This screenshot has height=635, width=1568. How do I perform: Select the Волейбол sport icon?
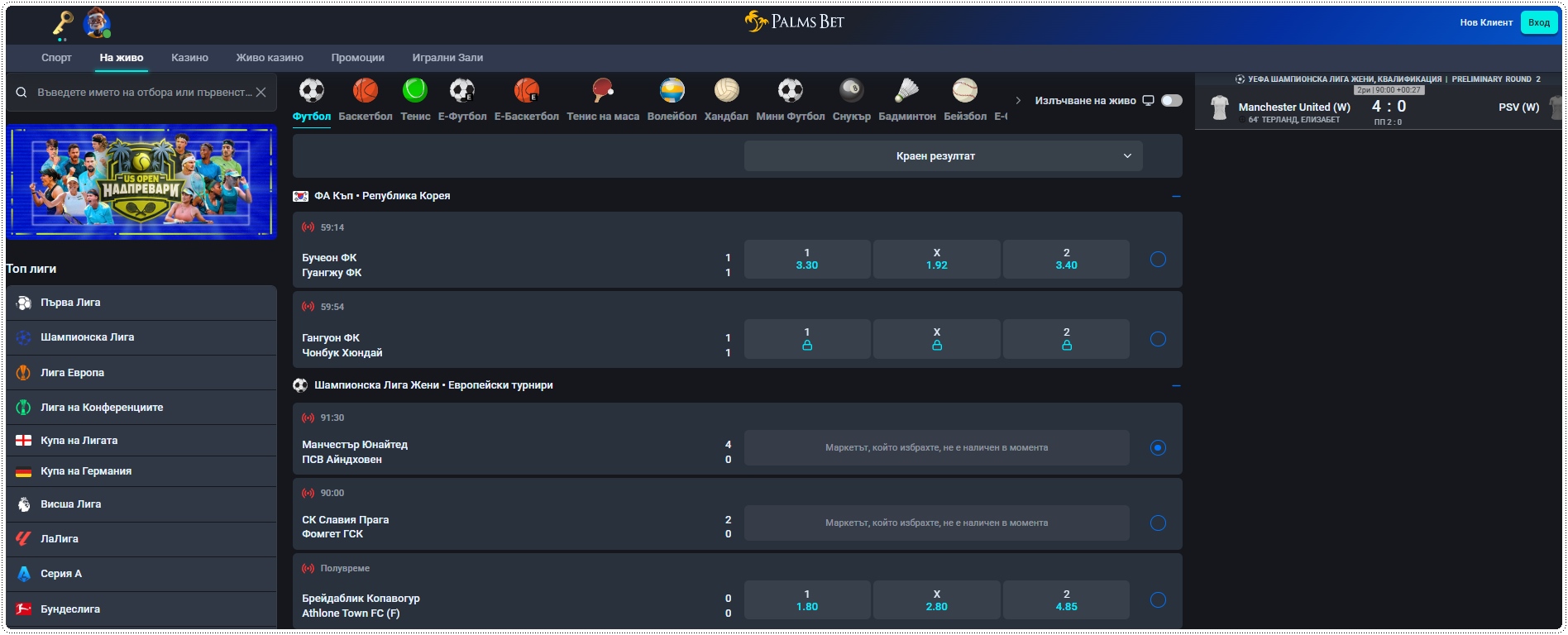[x=672, y=90]
